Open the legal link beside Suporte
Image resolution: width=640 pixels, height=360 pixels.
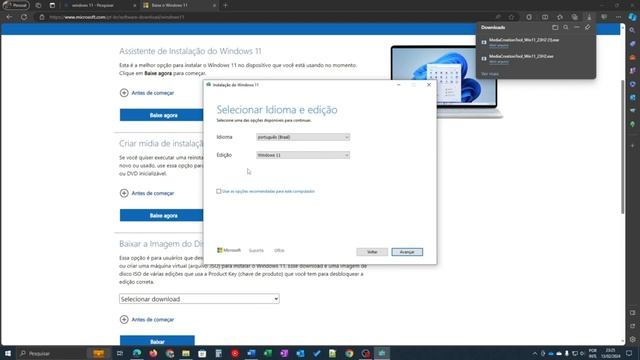point(279,250)
